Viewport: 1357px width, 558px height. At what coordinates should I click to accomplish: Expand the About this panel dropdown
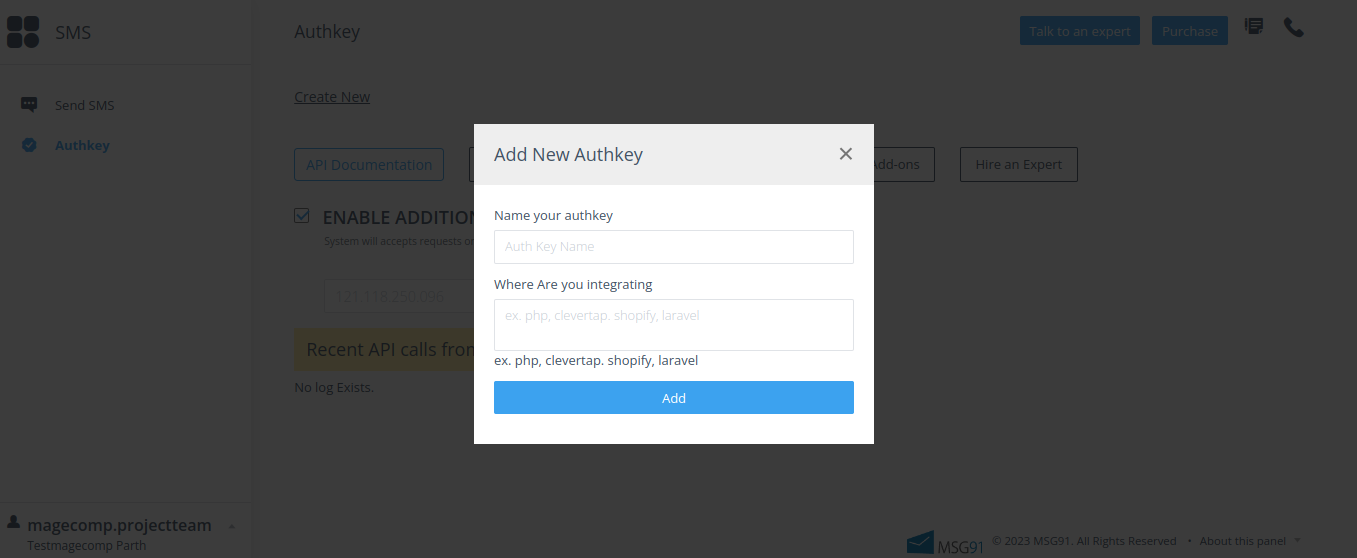pos(1297,541)
